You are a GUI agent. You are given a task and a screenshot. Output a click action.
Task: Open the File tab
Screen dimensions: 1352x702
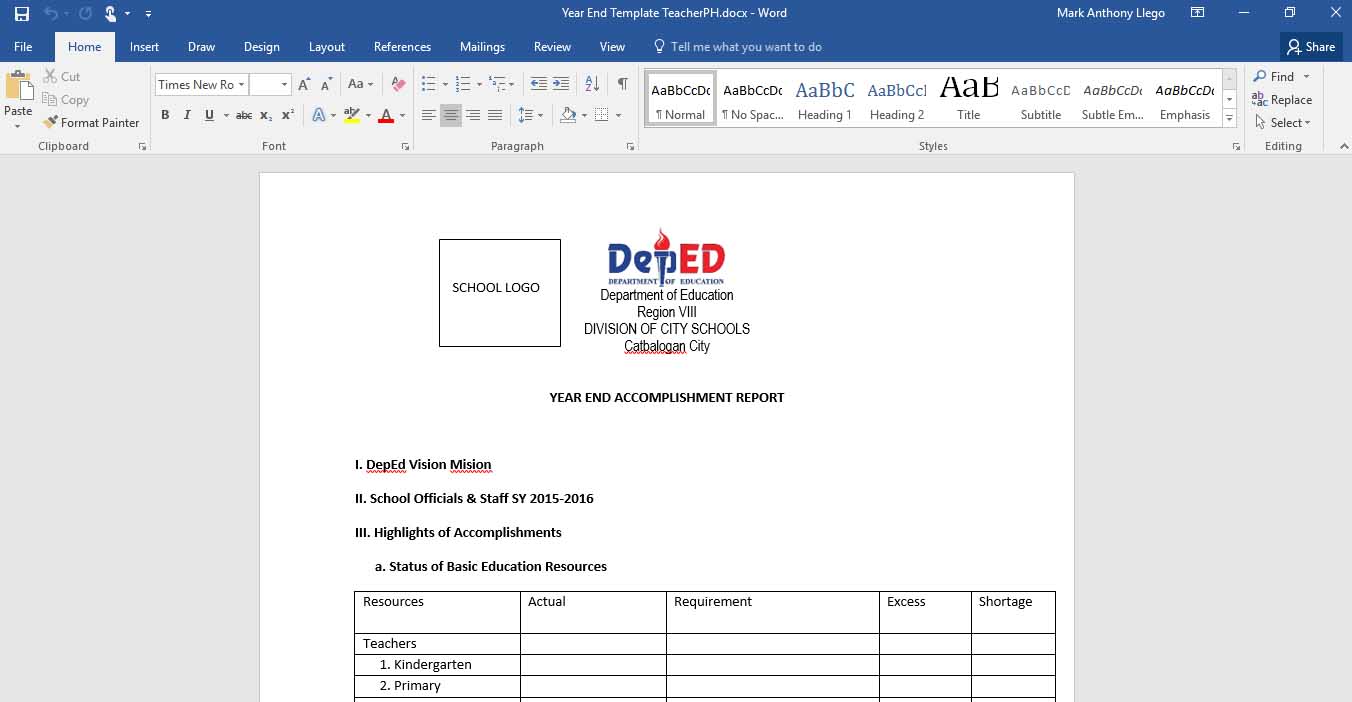point(23,47)
